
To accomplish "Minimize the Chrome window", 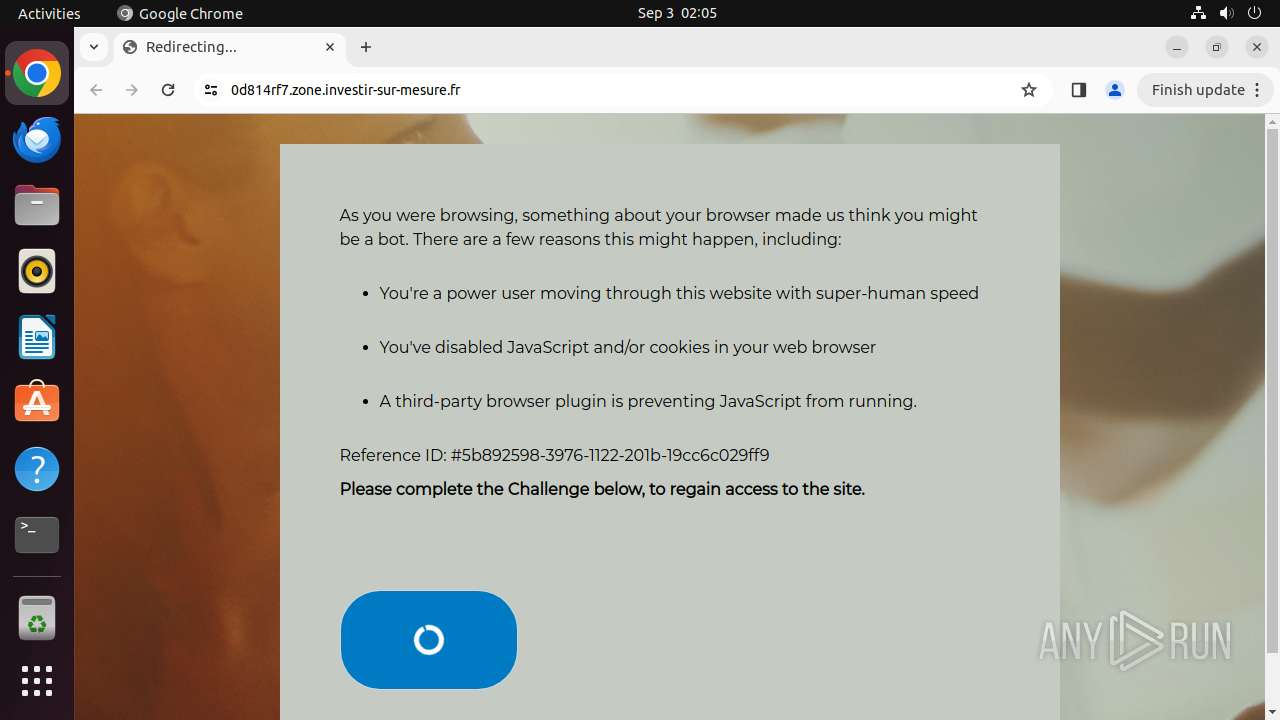I will point(1177,47).
